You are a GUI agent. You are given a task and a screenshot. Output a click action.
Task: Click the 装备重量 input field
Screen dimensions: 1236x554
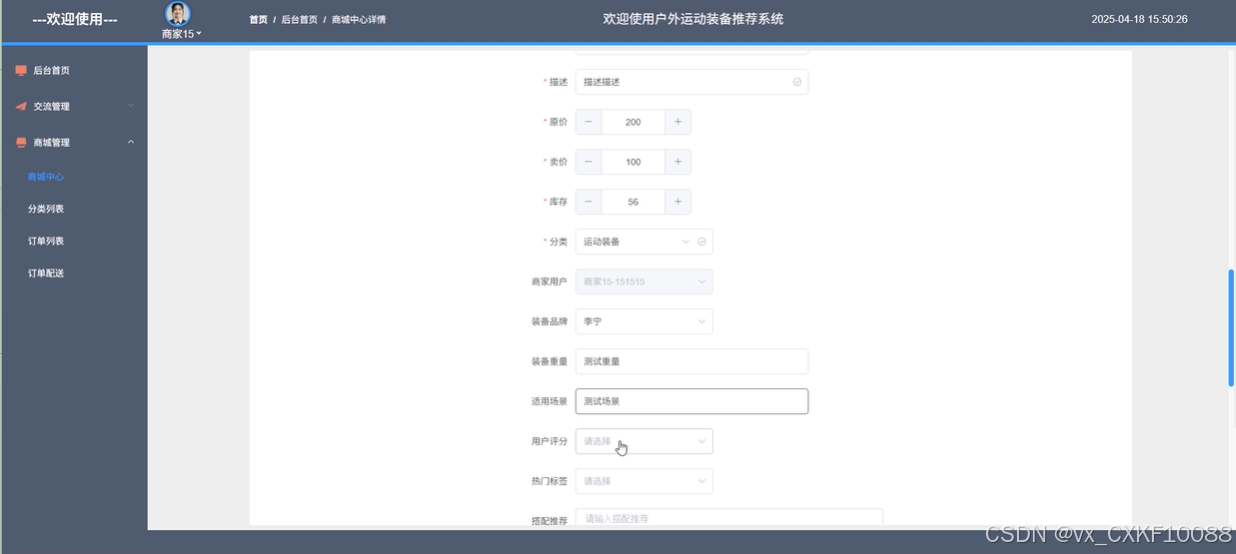pyautogui.click(x=691, y=362)
